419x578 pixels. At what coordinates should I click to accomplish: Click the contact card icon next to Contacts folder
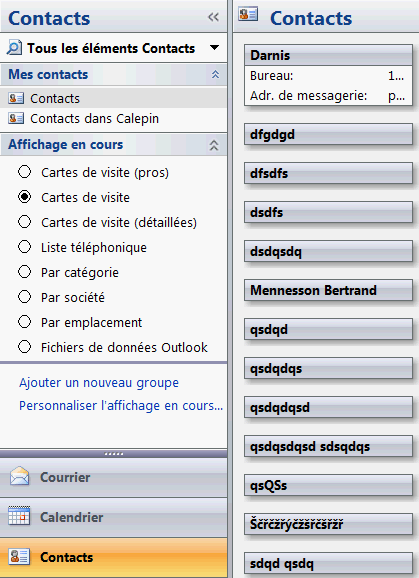(x=16, y=98)
